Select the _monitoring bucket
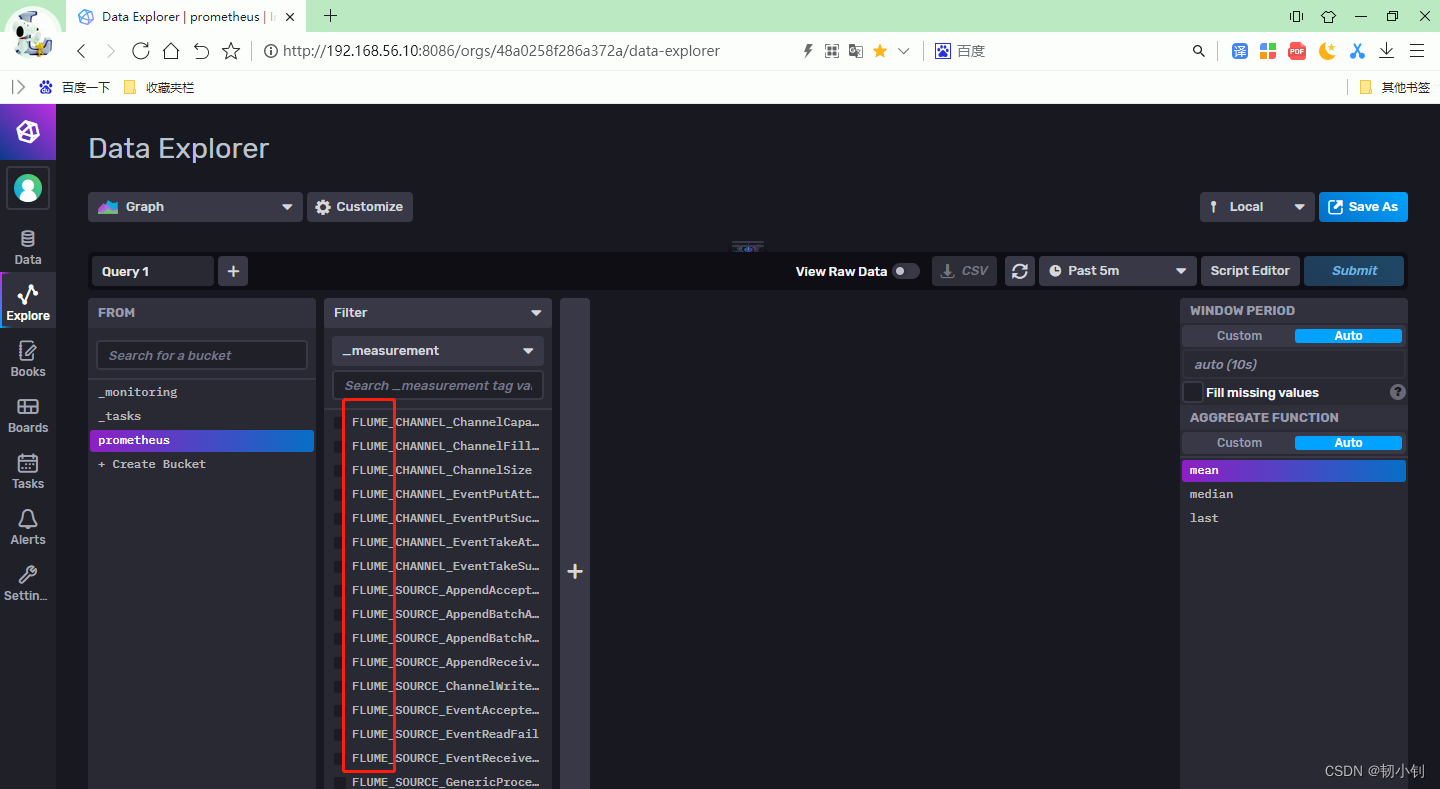The width and height of the screenshot is (1440, 789). (x=202, y=392)
